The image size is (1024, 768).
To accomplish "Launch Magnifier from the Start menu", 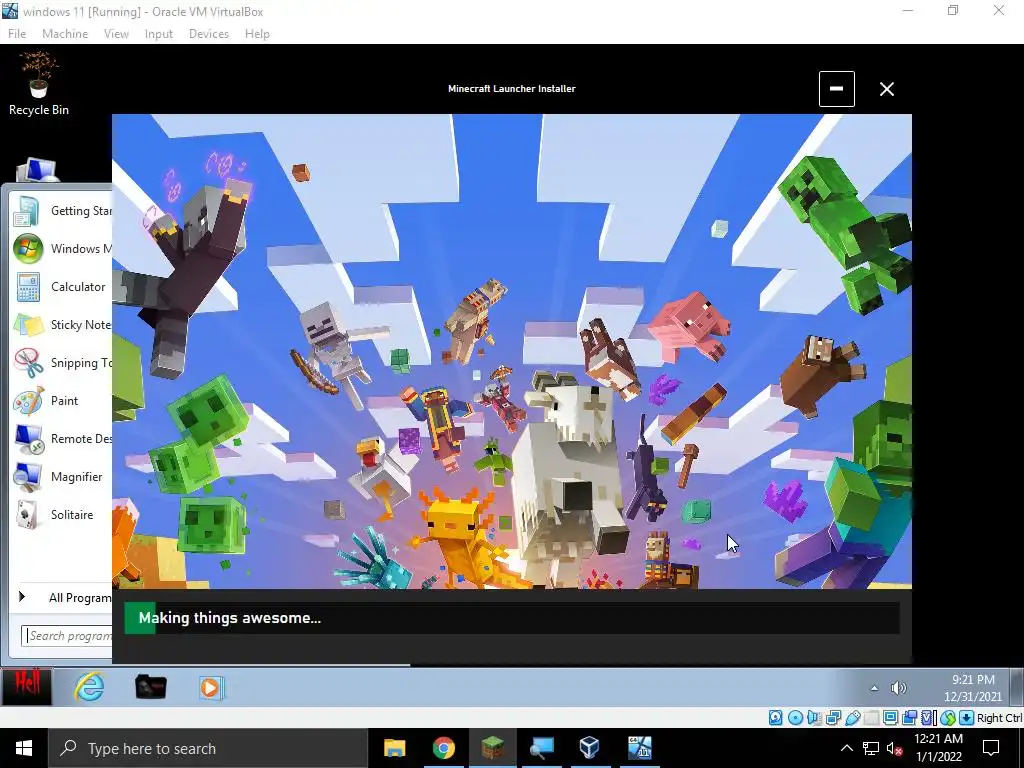I will (x=62, y=477).
